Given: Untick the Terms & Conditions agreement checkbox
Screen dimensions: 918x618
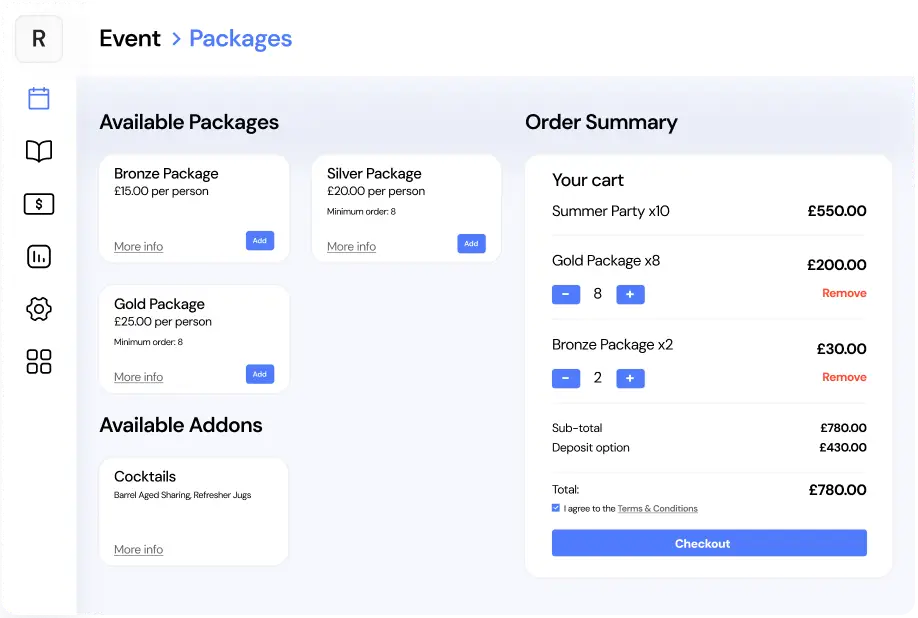Looking at the screenshot, I should 556,508.
